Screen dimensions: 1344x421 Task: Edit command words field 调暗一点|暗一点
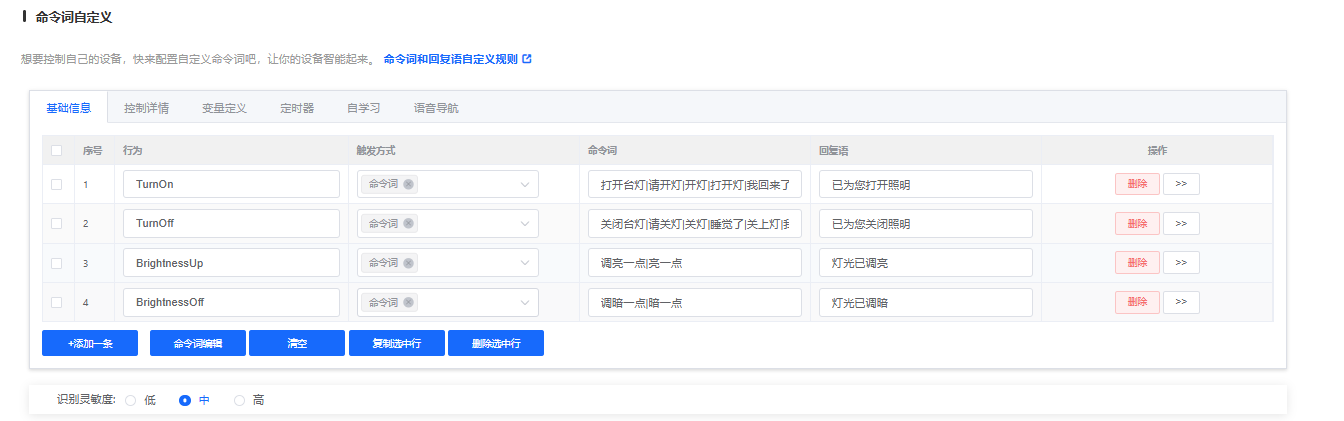(x=695, y=302)
